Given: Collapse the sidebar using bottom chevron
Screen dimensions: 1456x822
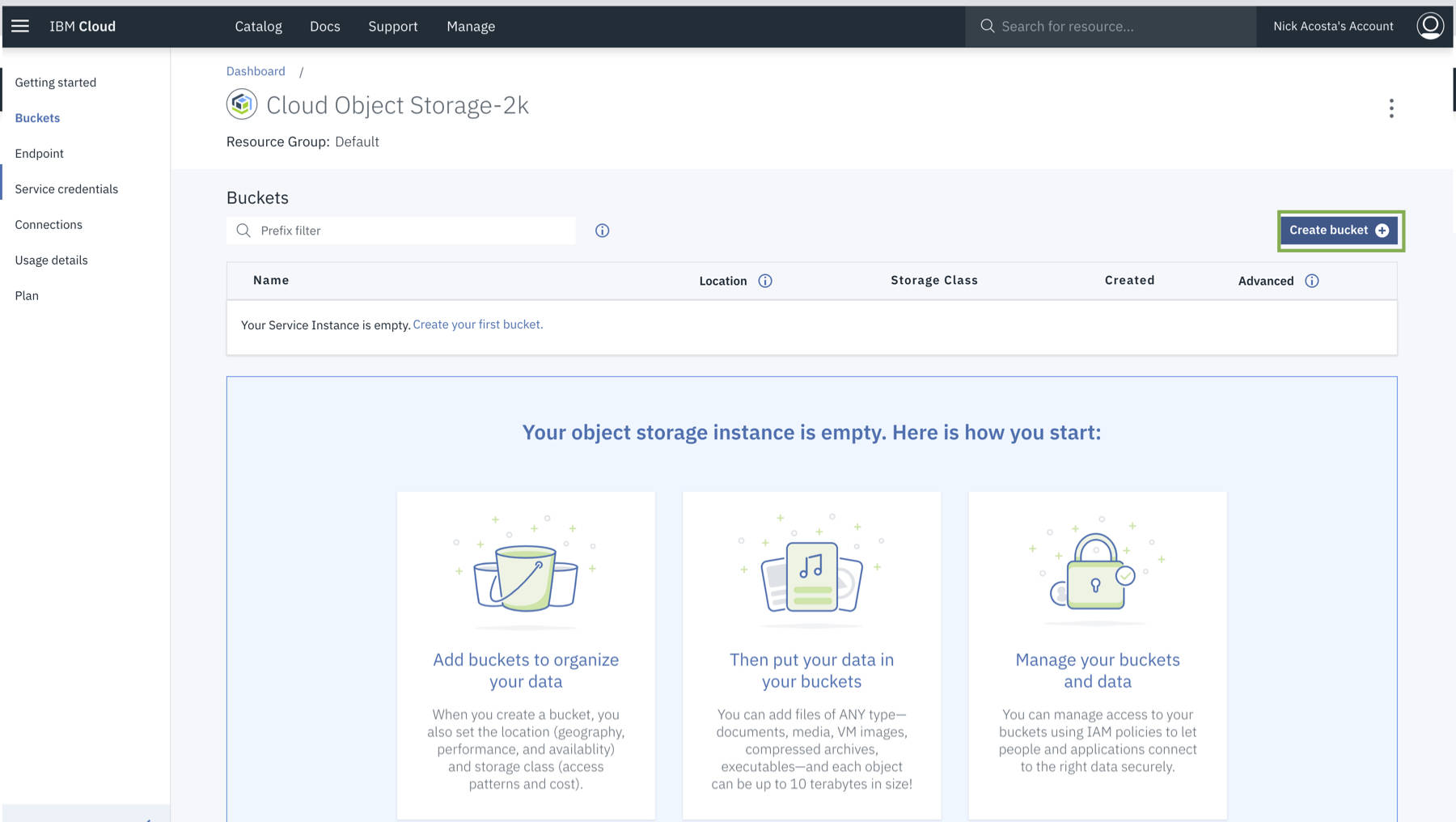Looking at the screenshot, I should pyautogui.click(x=148, y=819).
